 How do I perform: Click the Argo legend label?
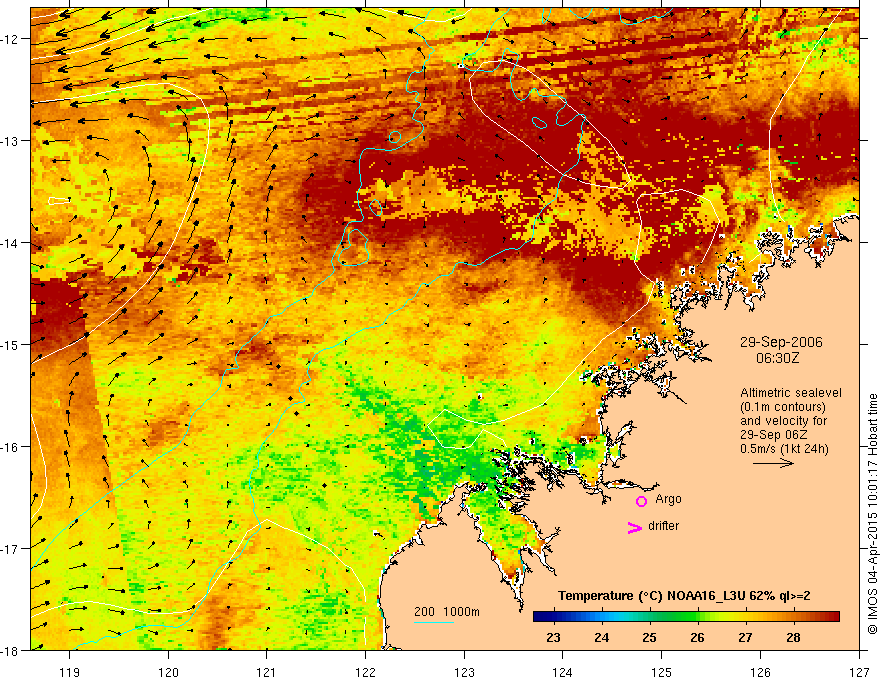pyautogui.click(x=668, y=499)
